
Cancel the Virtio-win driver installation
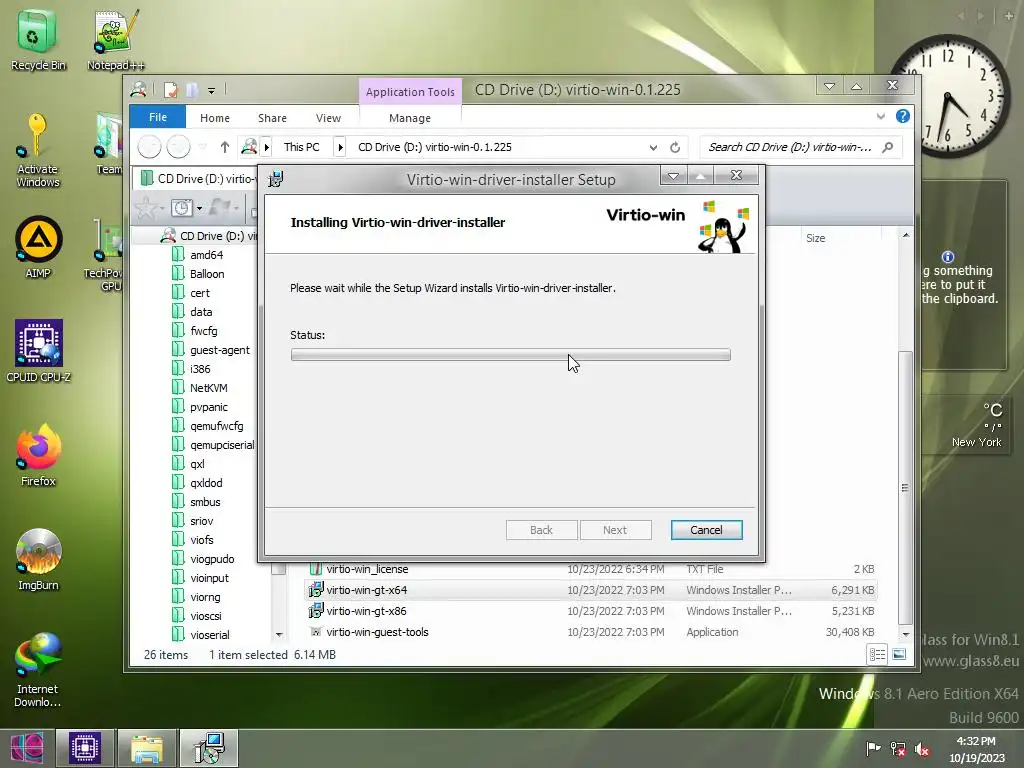tap(706, 530)
